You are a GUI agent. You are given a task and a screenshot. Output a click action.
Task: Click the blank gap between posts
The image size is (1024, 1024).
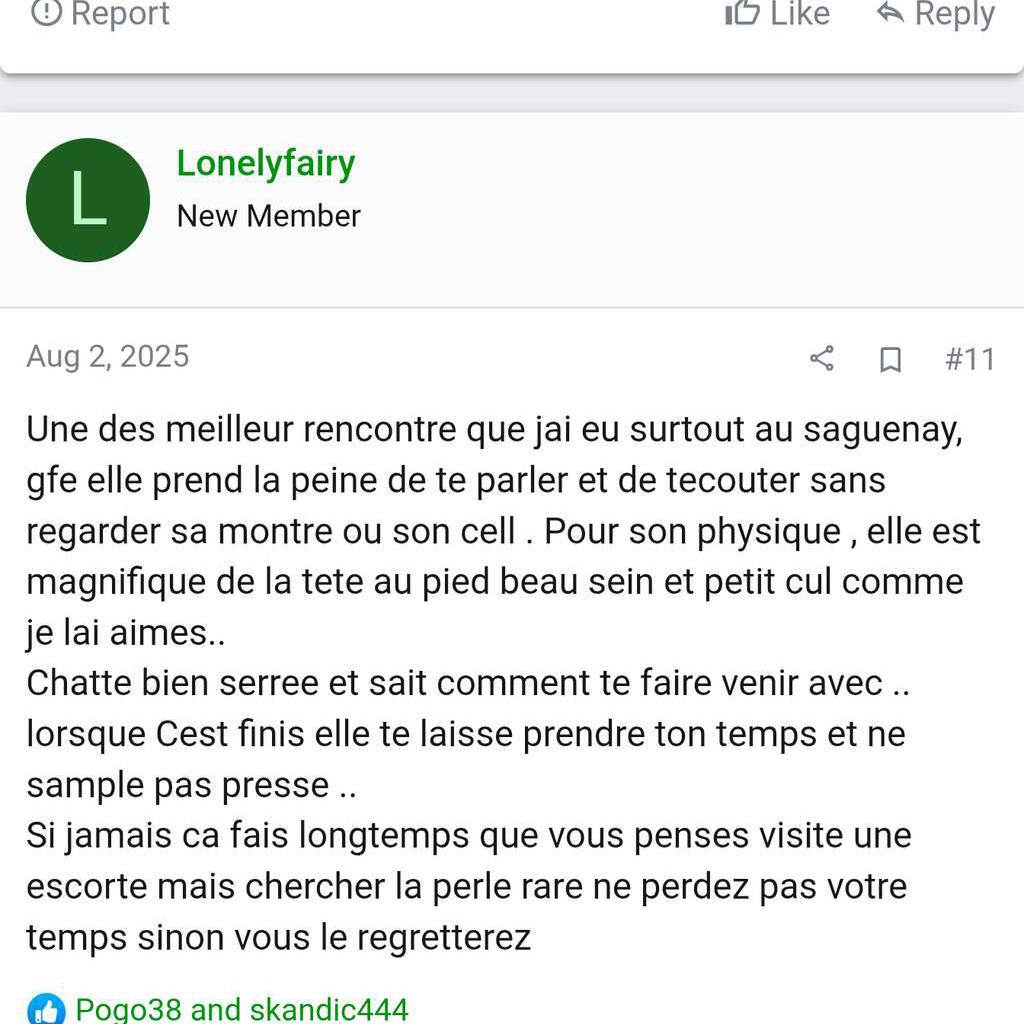coord(512,93)
